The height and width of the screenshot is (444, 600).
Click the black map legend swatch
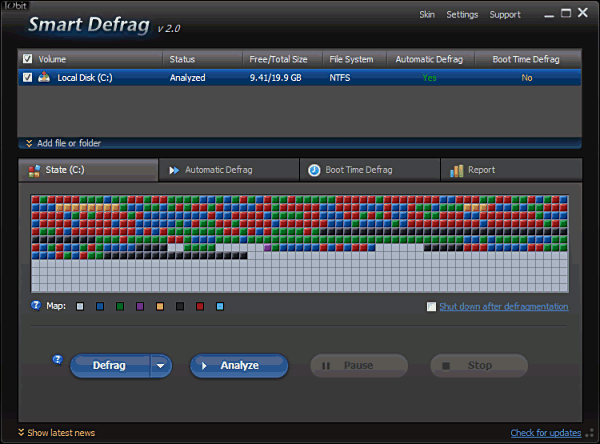[x=180, y=306]
